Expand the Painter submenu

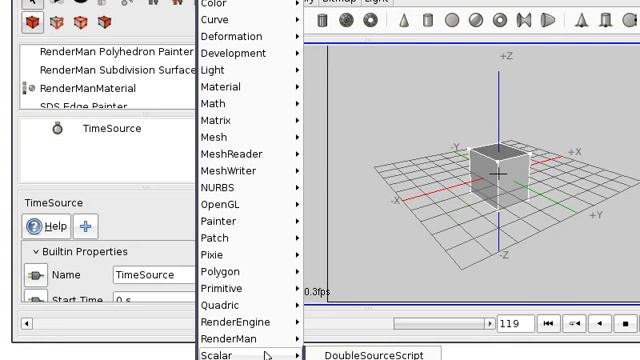(x=250, y=221)
